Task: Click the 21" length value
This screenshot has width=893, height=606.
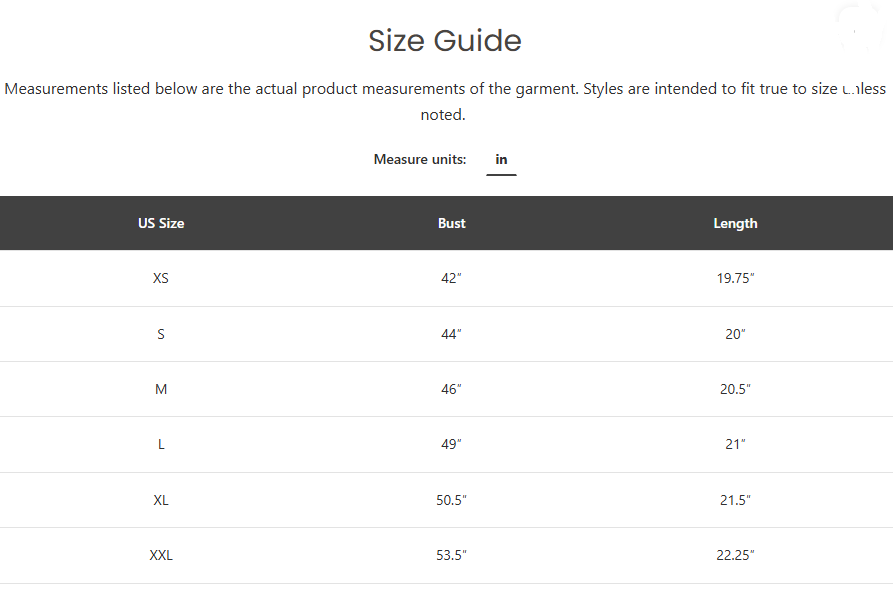Action: tap(735, 444)
